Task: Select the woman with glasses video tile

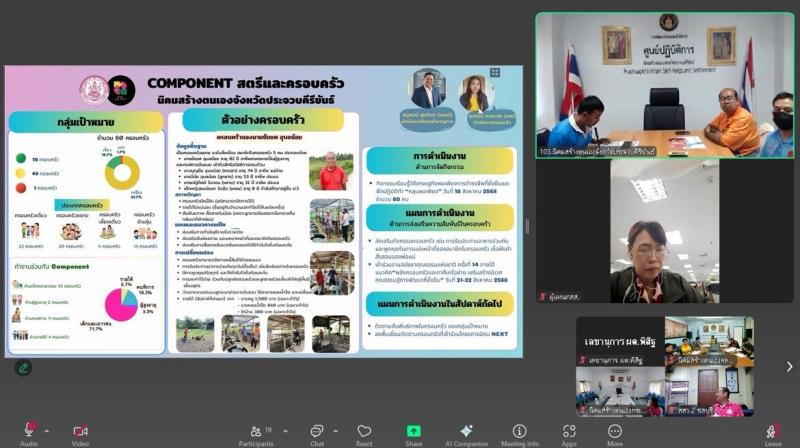Action: (x=665, y=231)
